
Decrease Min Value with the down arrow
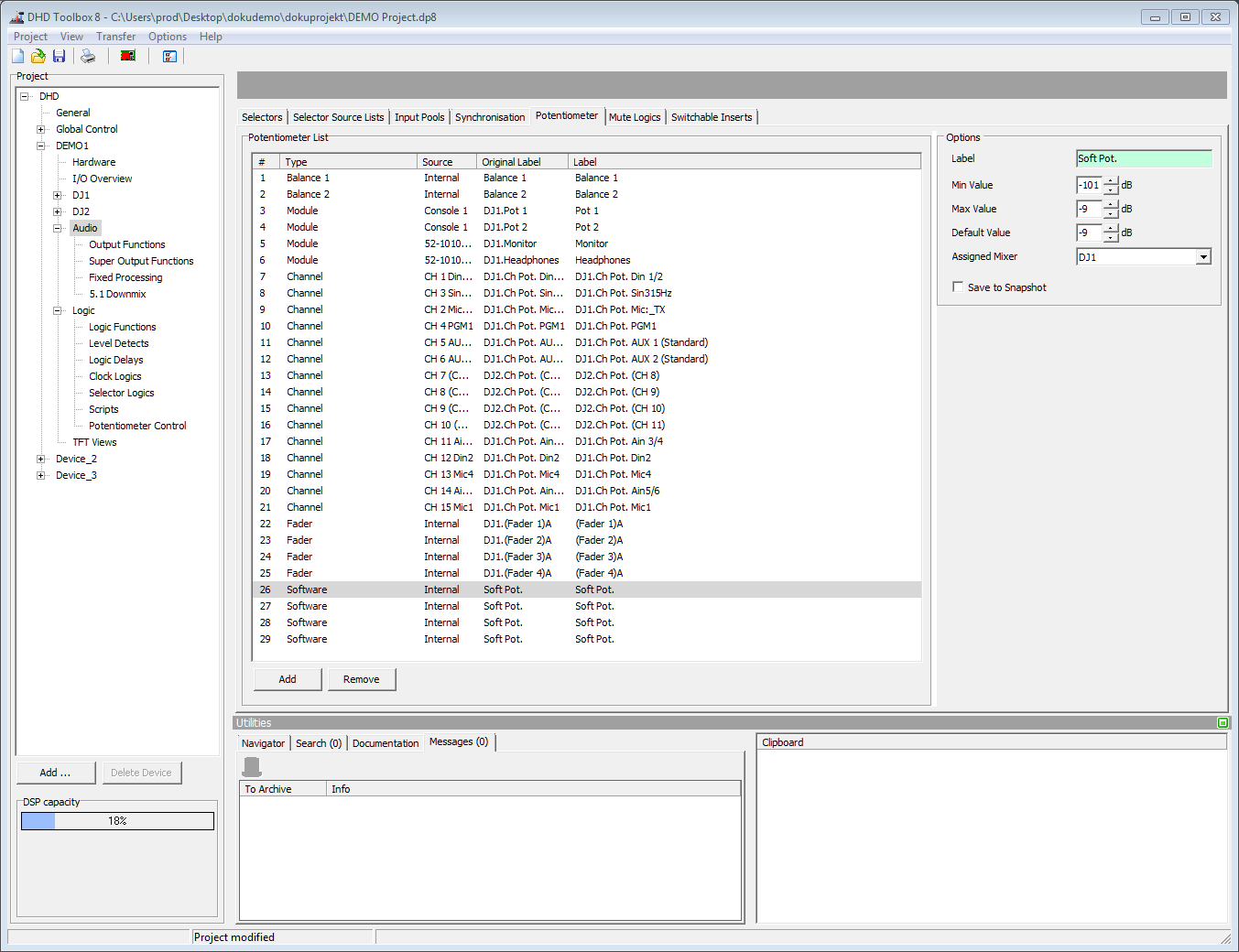[x=1111, y=189]
